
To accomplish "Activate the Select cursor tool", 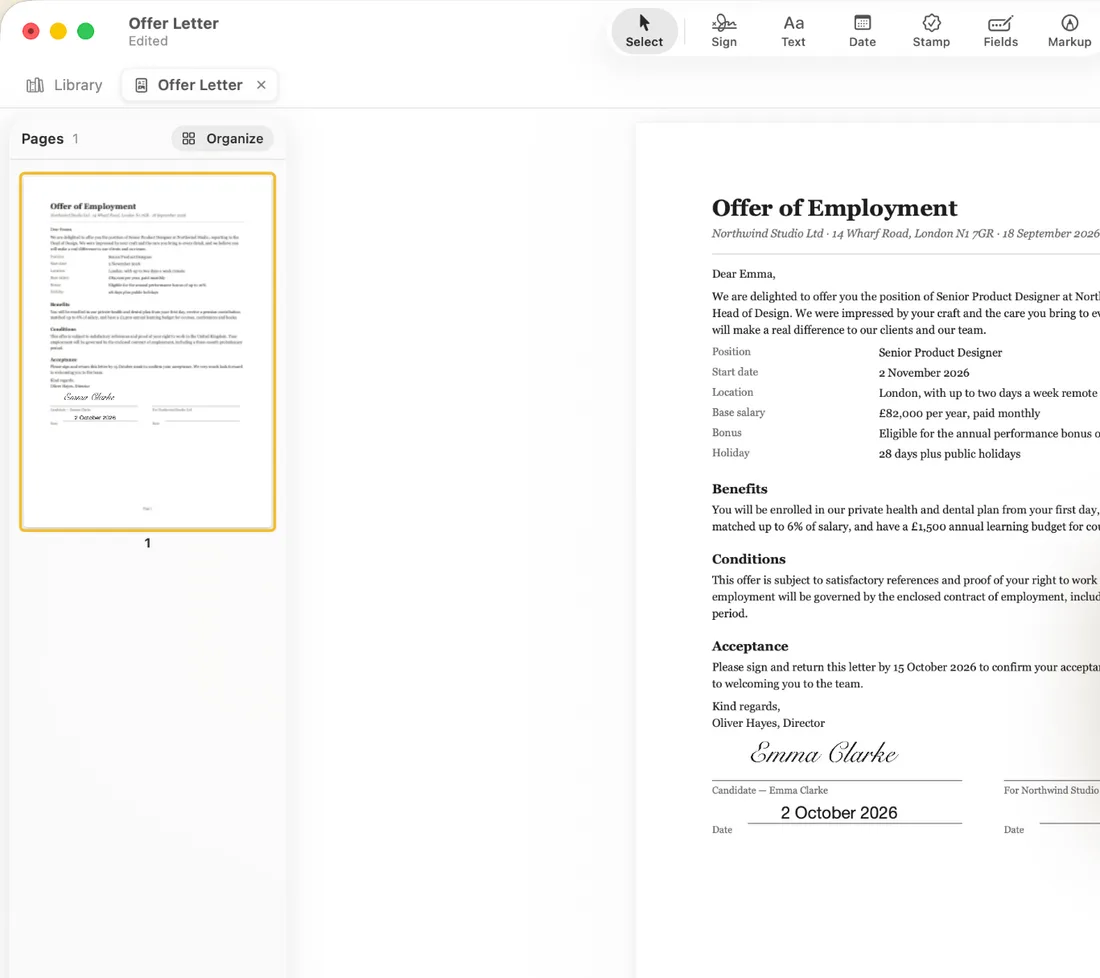I will 644,32.
